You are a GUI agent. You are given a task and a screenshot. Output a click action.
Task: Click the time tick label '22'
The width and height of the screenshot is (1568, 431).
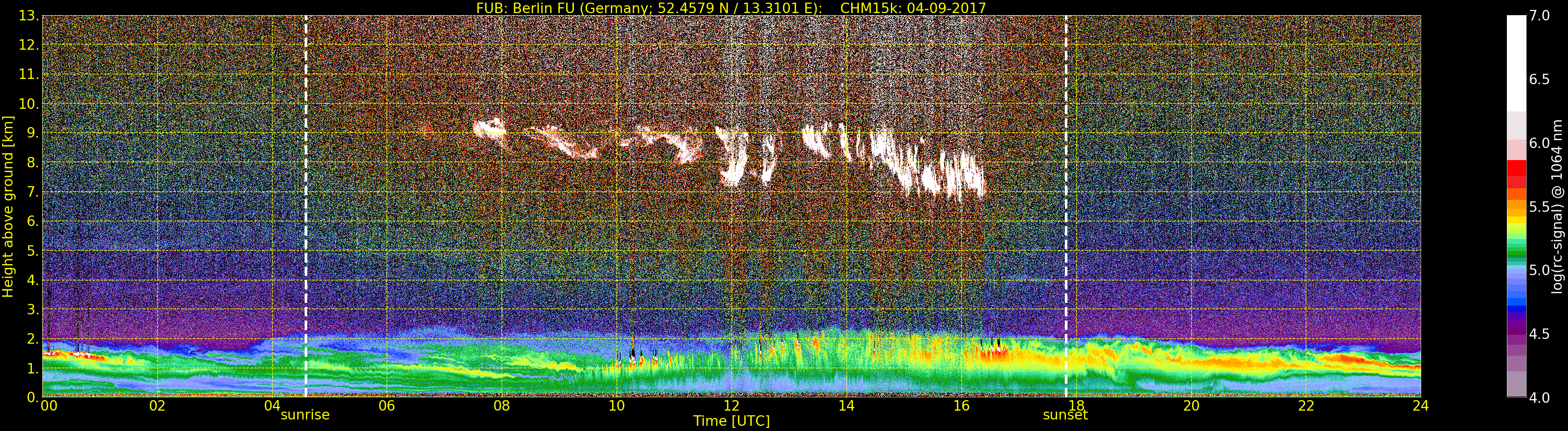(1306, 406)
